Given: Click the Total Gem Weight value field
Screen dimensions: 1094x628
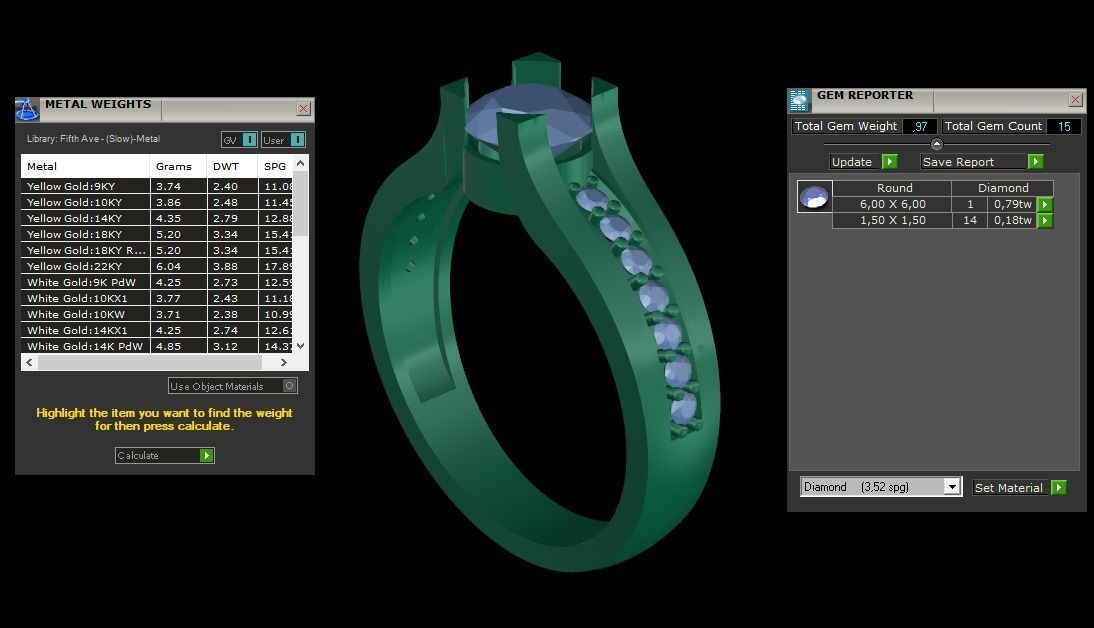Looking at the screenshot, I should pyautogui.click(x=919, y=126).
